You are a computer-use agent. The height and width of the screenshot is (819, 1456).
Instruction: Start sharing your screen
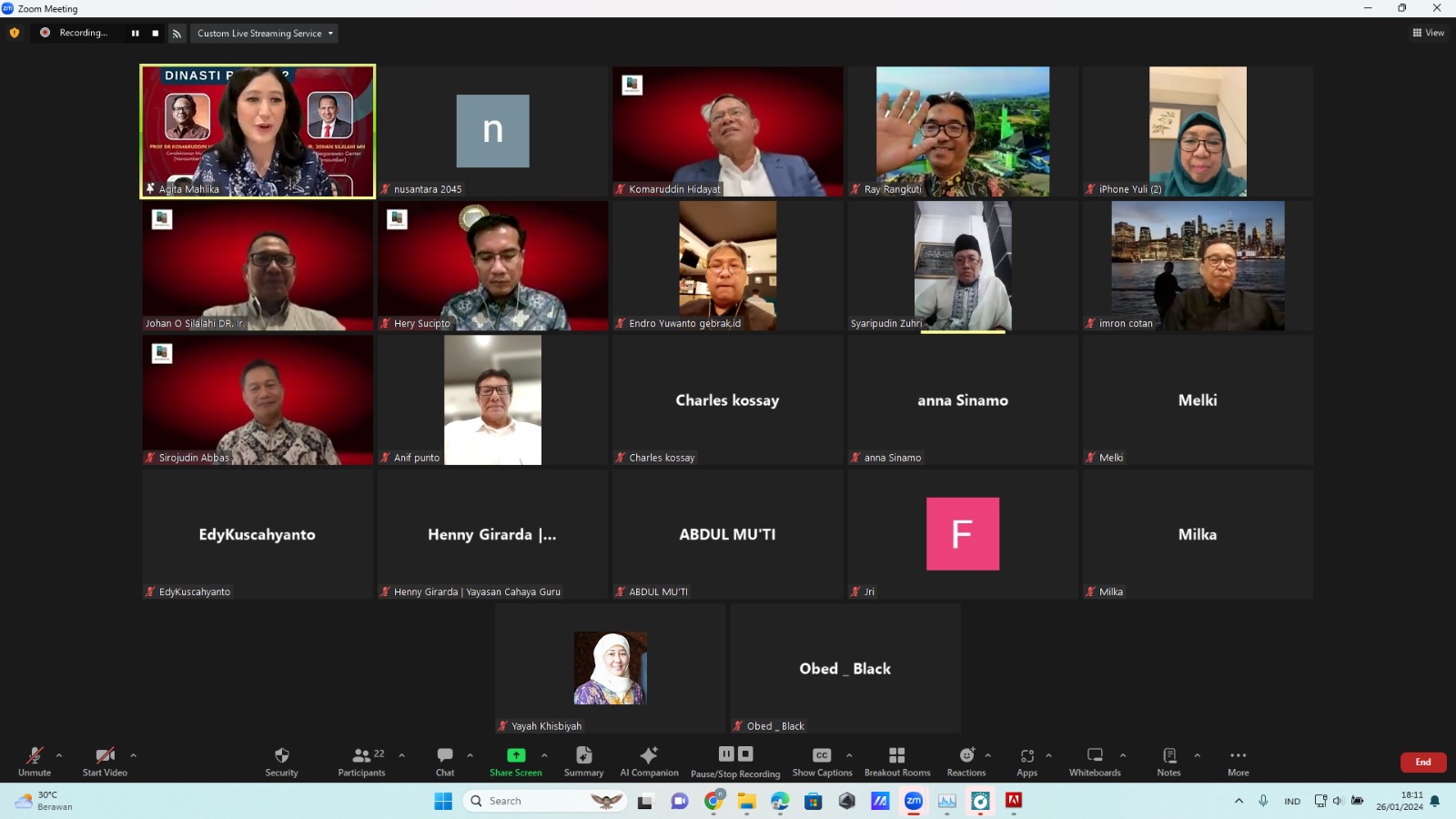click(x=516, y=761)
